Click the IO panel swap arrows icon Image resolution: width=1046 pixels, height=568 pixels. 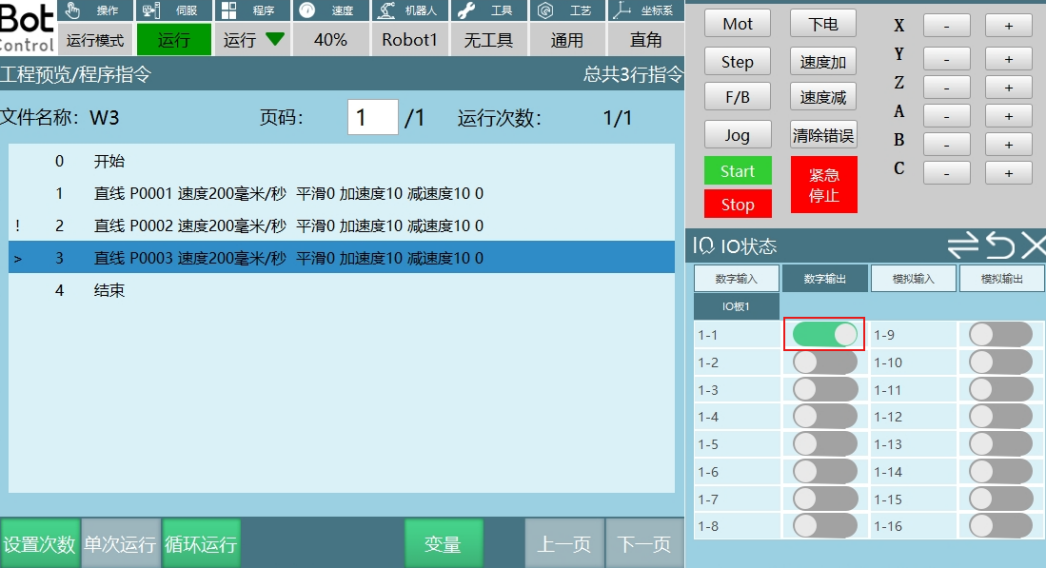click(963, 245)
